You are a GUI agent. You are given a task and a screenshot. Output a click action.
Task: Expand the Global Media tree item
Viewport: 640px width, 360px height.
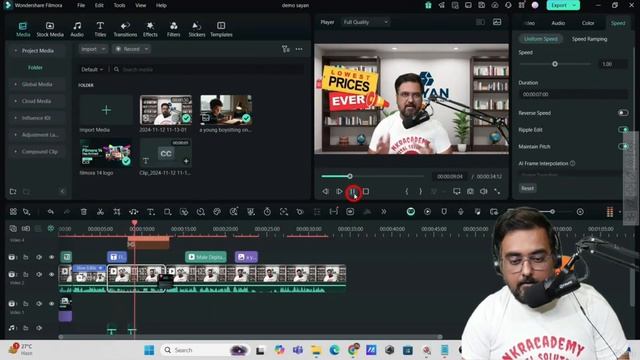click(16, 84)
